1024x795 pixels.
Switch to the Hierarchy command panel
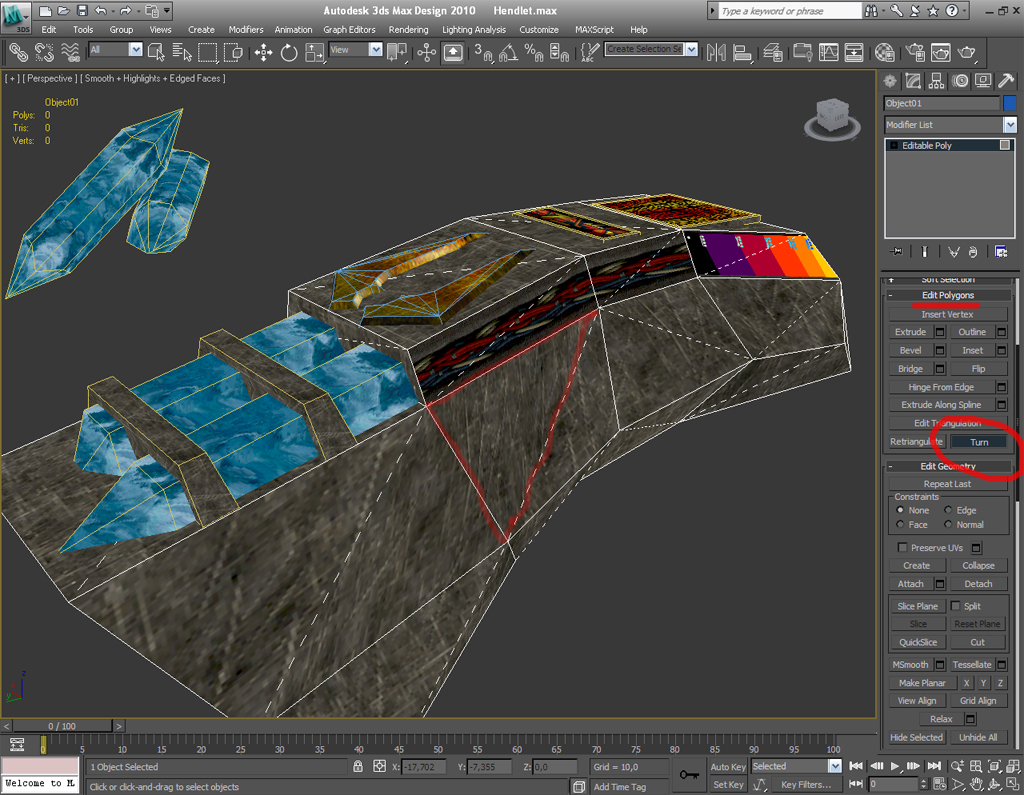click(x=937, y=81)
